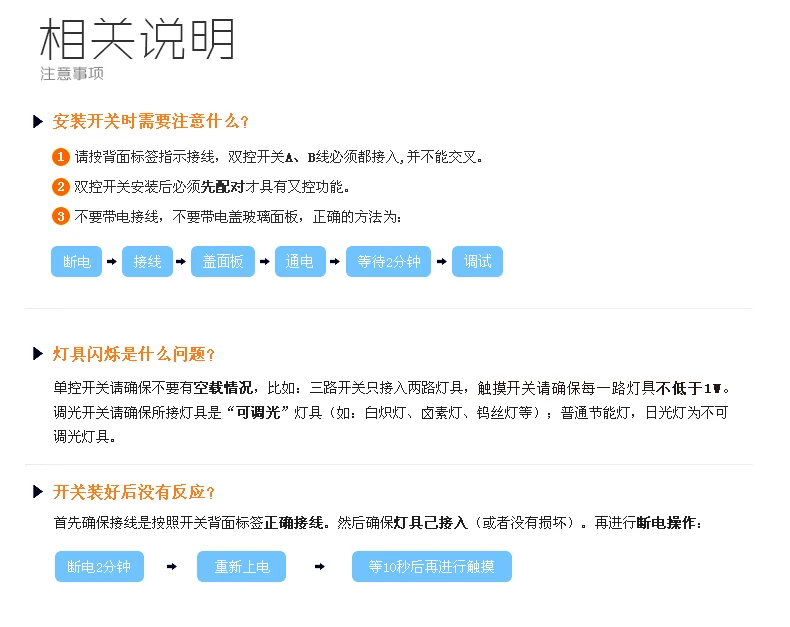Click the 调试 step button
The width and height of the screenshot is (790, 627).
click(478, 262)
